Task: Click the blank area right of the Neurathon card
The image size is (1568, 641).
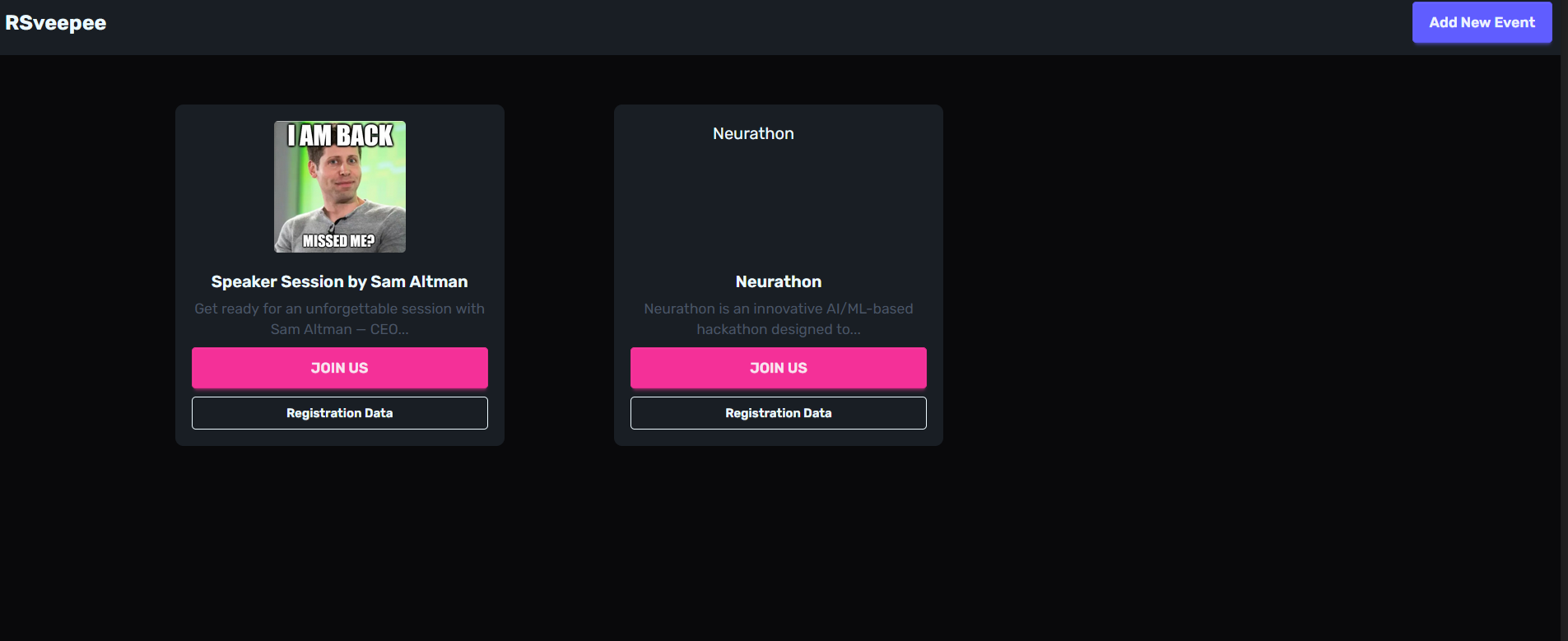Action: click(x=1251, y=275)
